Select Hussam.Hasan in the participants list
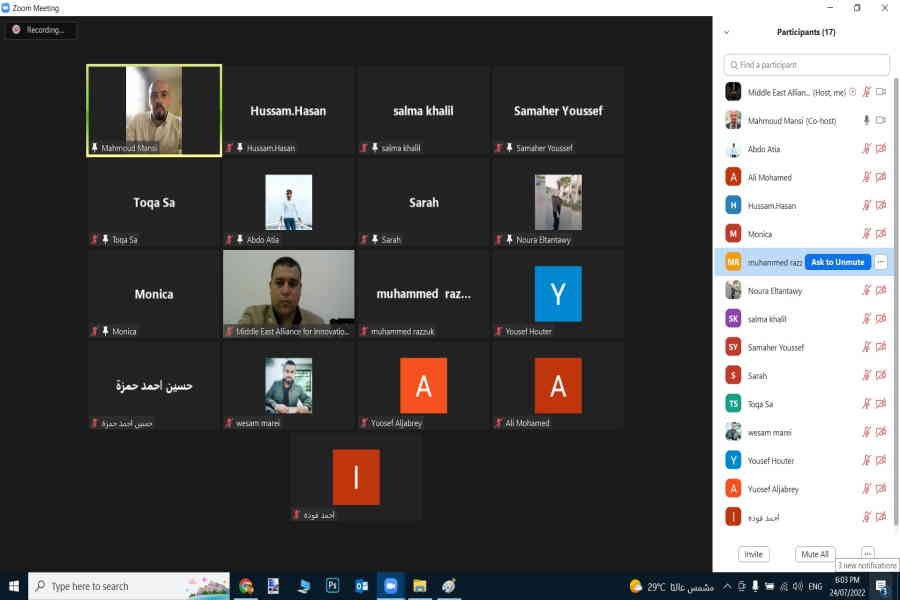The width and height of the screenshot is (900, 600). [772, 206]
